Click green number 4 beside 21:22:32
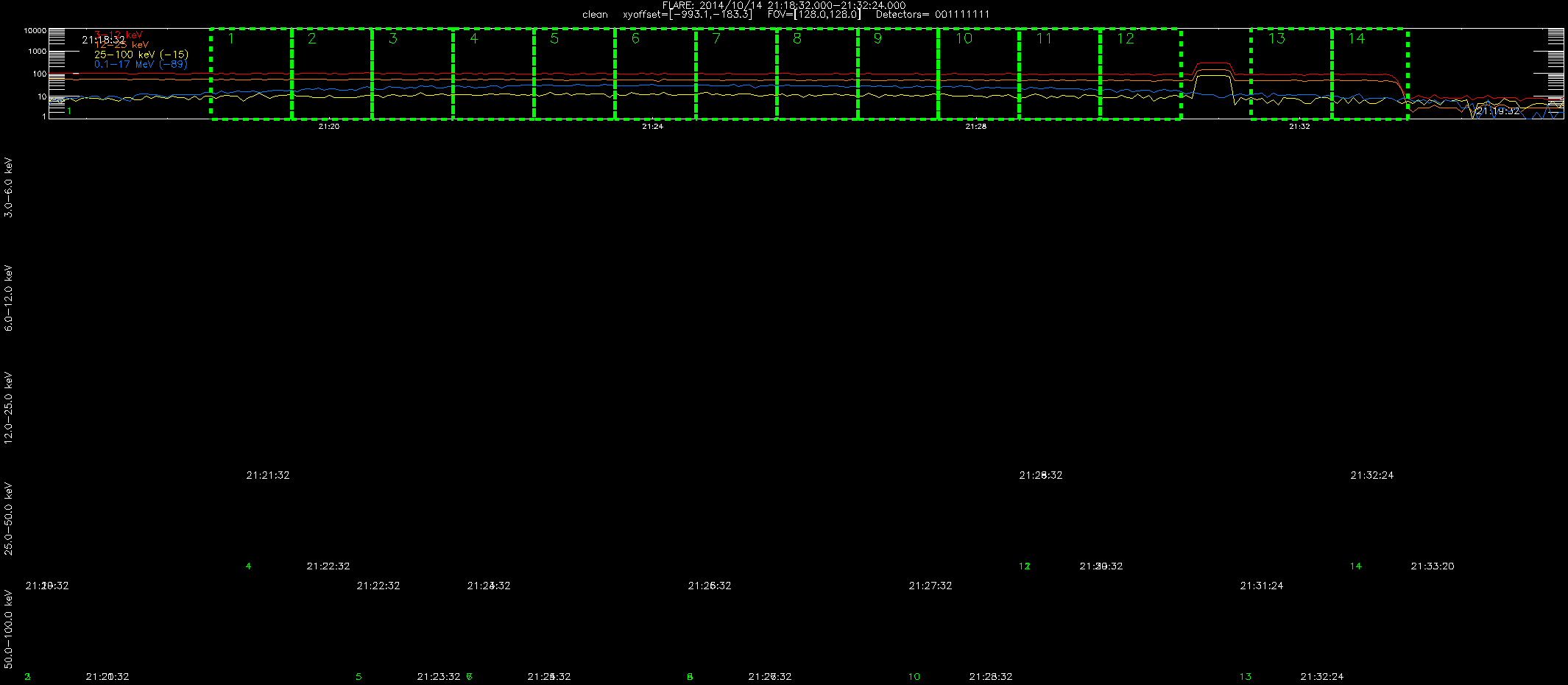Screen dimensions: 1568x685 (x=249, y=566)
